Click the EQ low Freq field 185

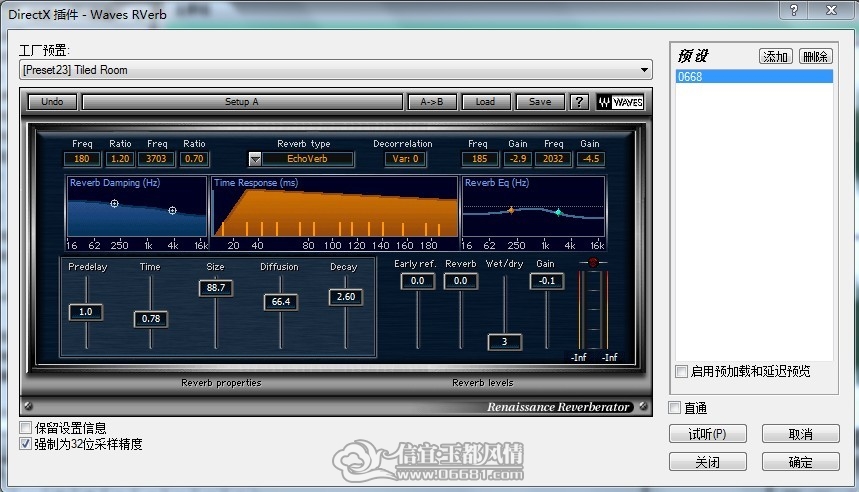click(x=479, y=159)
